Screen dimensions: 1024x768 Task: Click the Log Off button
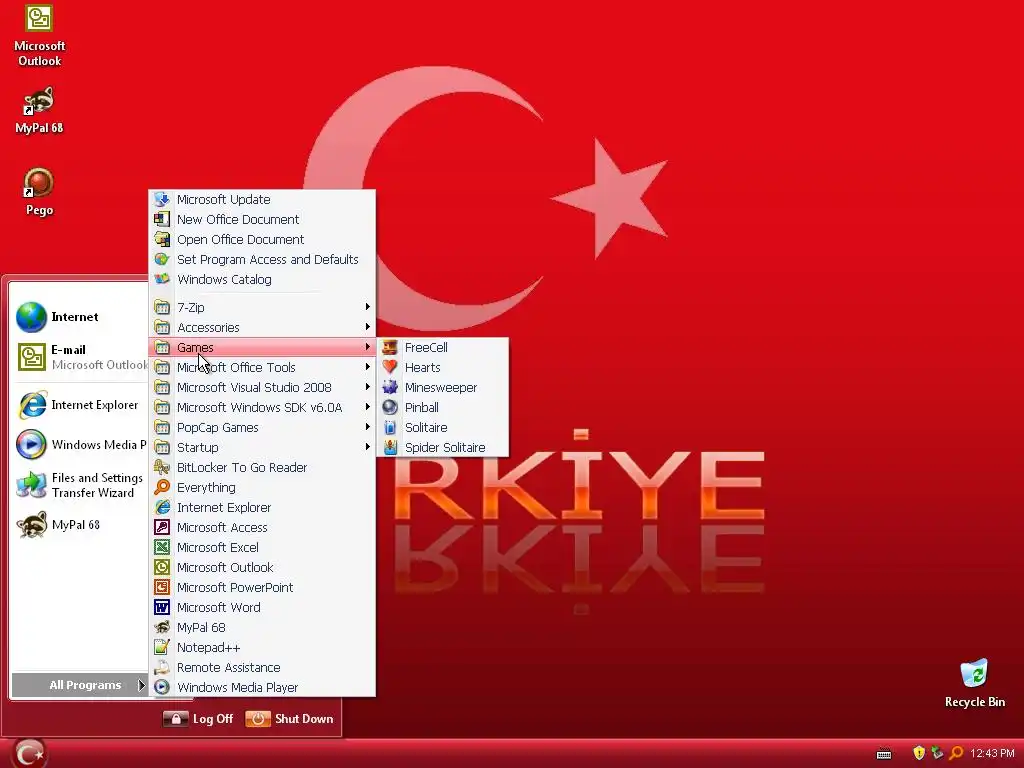(199, 719)
